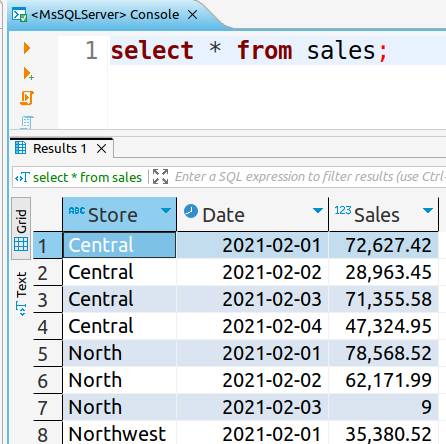Select row number 5 header

48,353
